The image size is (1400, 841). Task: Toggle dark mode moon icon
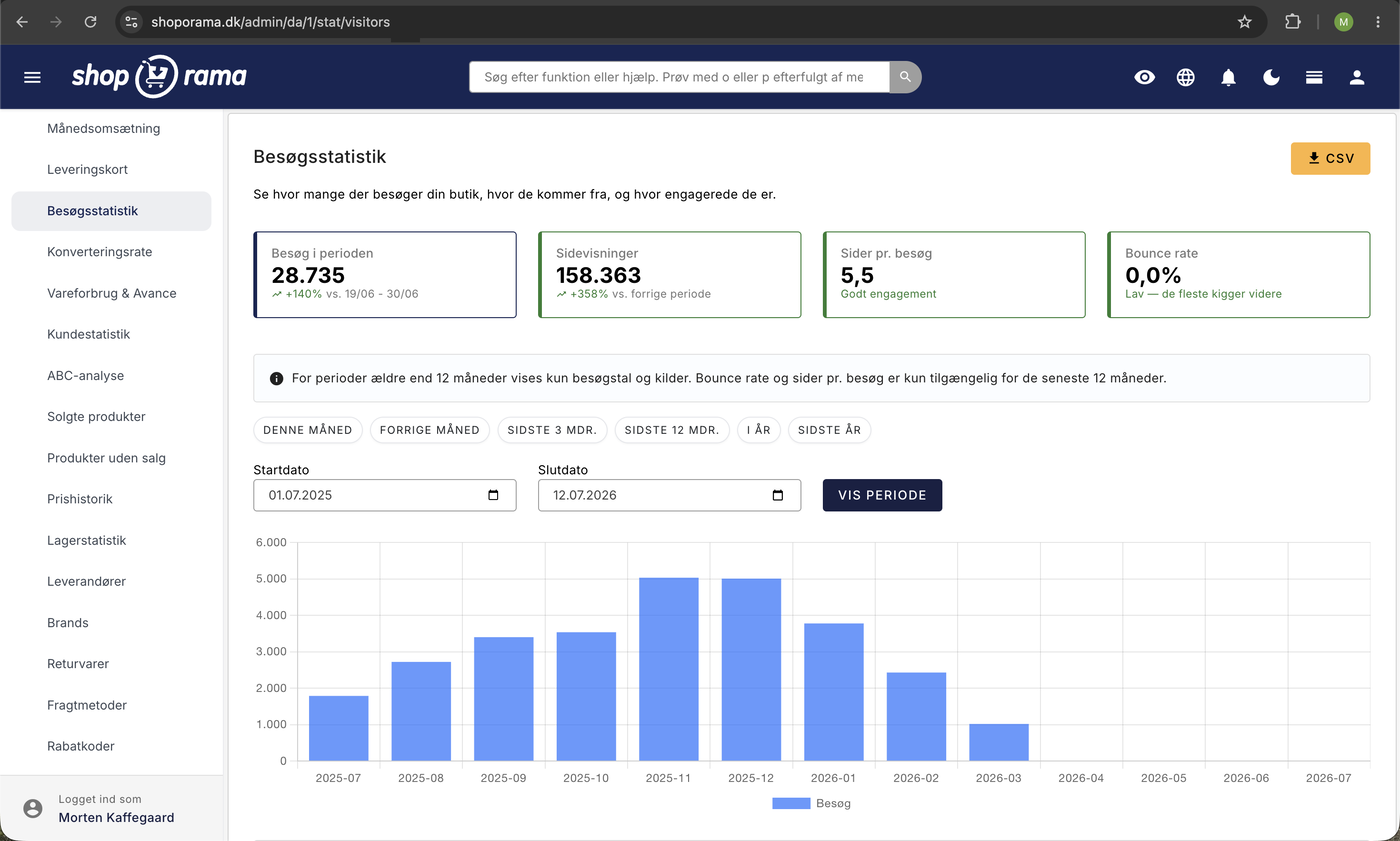[x=1272, y=77]
